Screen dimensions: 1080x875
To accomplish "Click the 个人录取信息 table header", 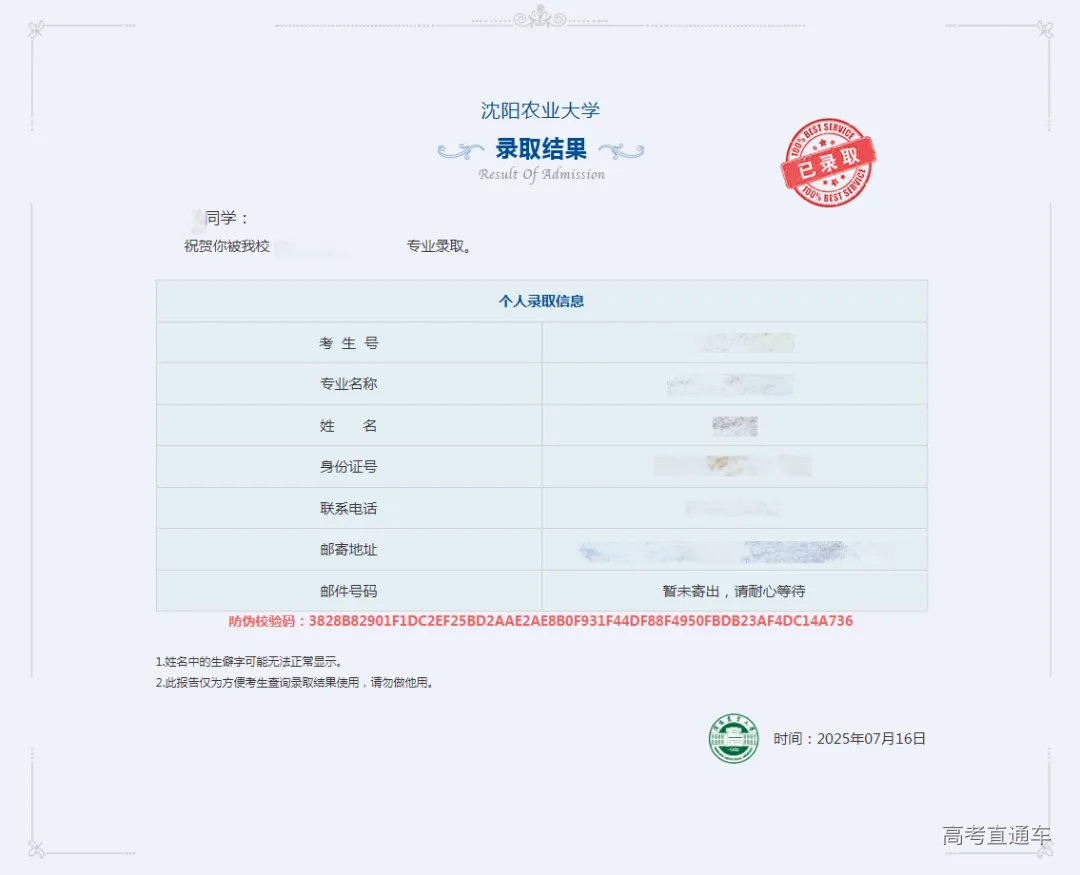I will coord(540,301).
